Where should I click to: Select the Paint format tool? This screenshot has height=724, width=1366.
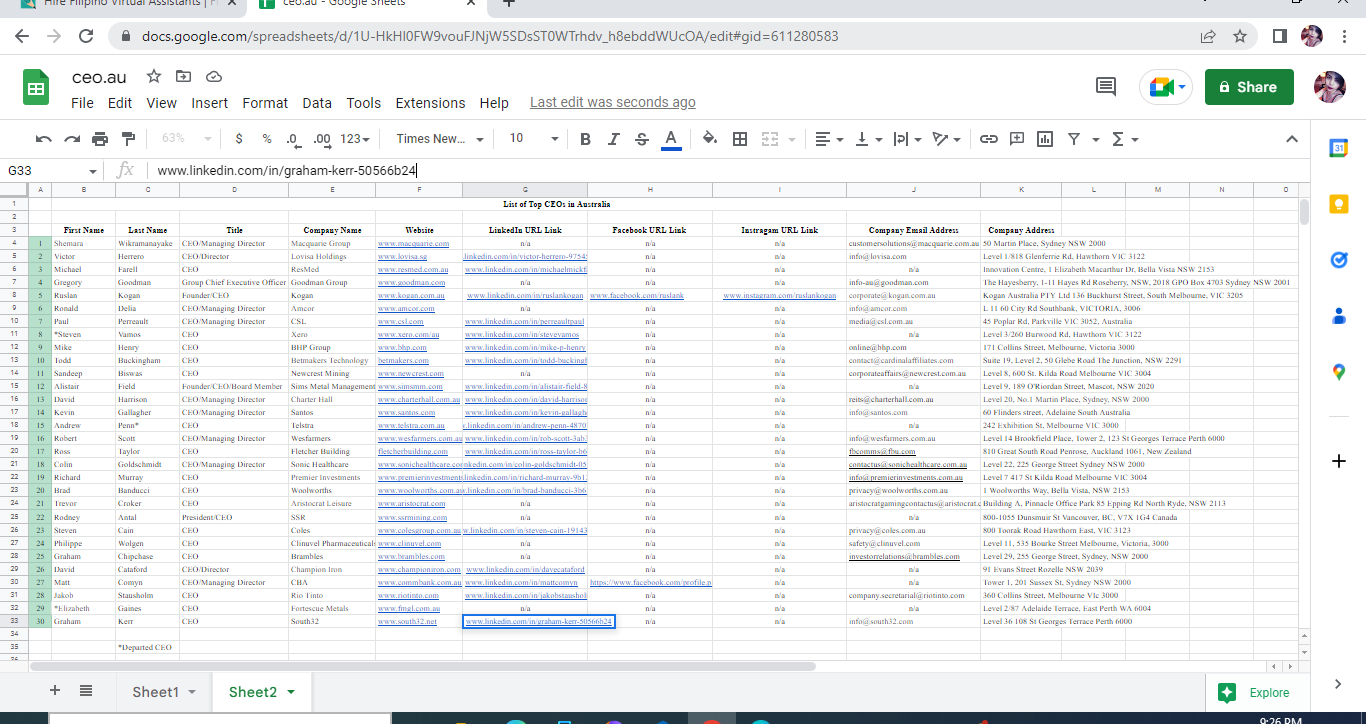pos(128,139)
